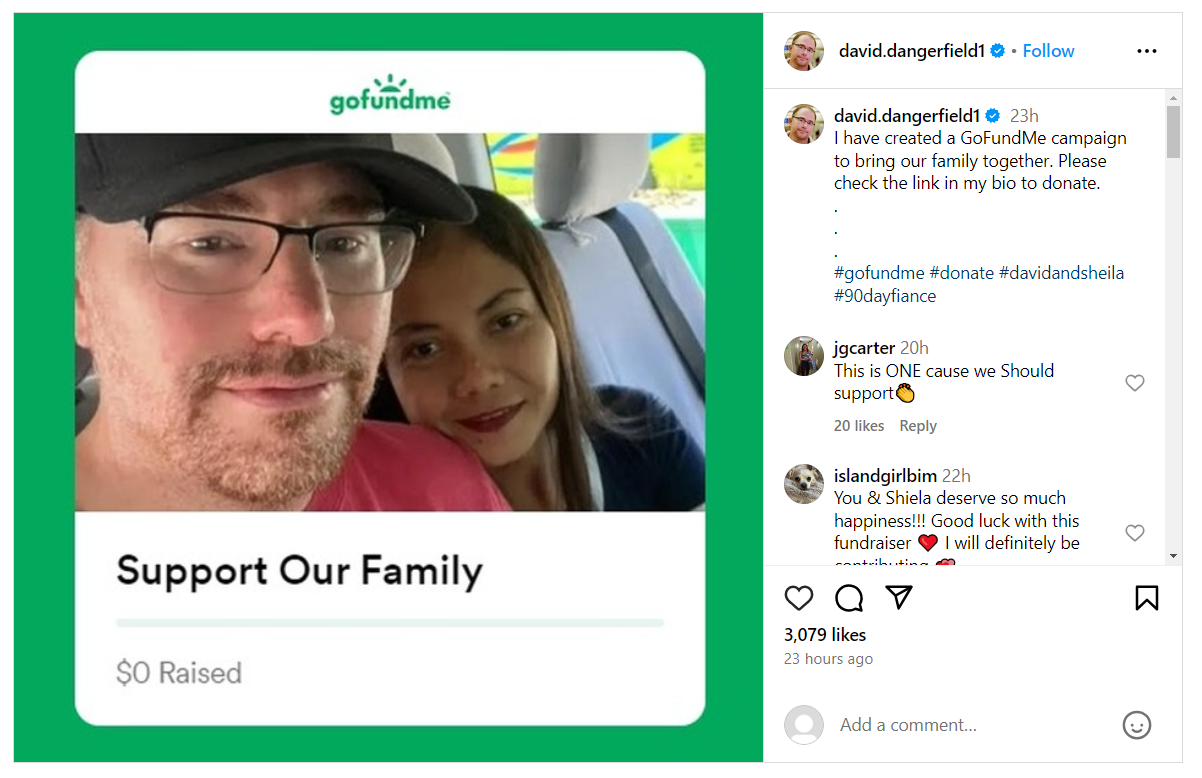Reply to jgcarter's comment
The width and height of the screenshot is (1202, 778).
click(918, 426)
